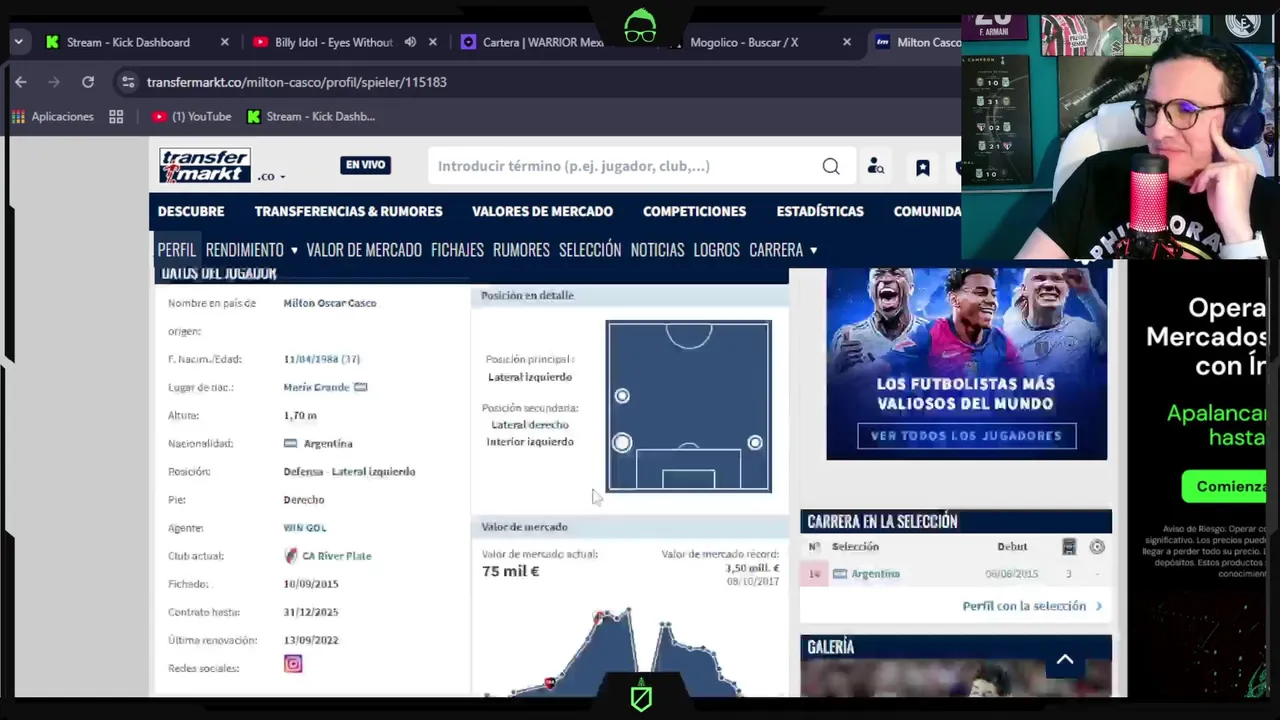Select the SELECCIÓN tab
Viewport: 1280px width, 720px height.
[590, 250]
